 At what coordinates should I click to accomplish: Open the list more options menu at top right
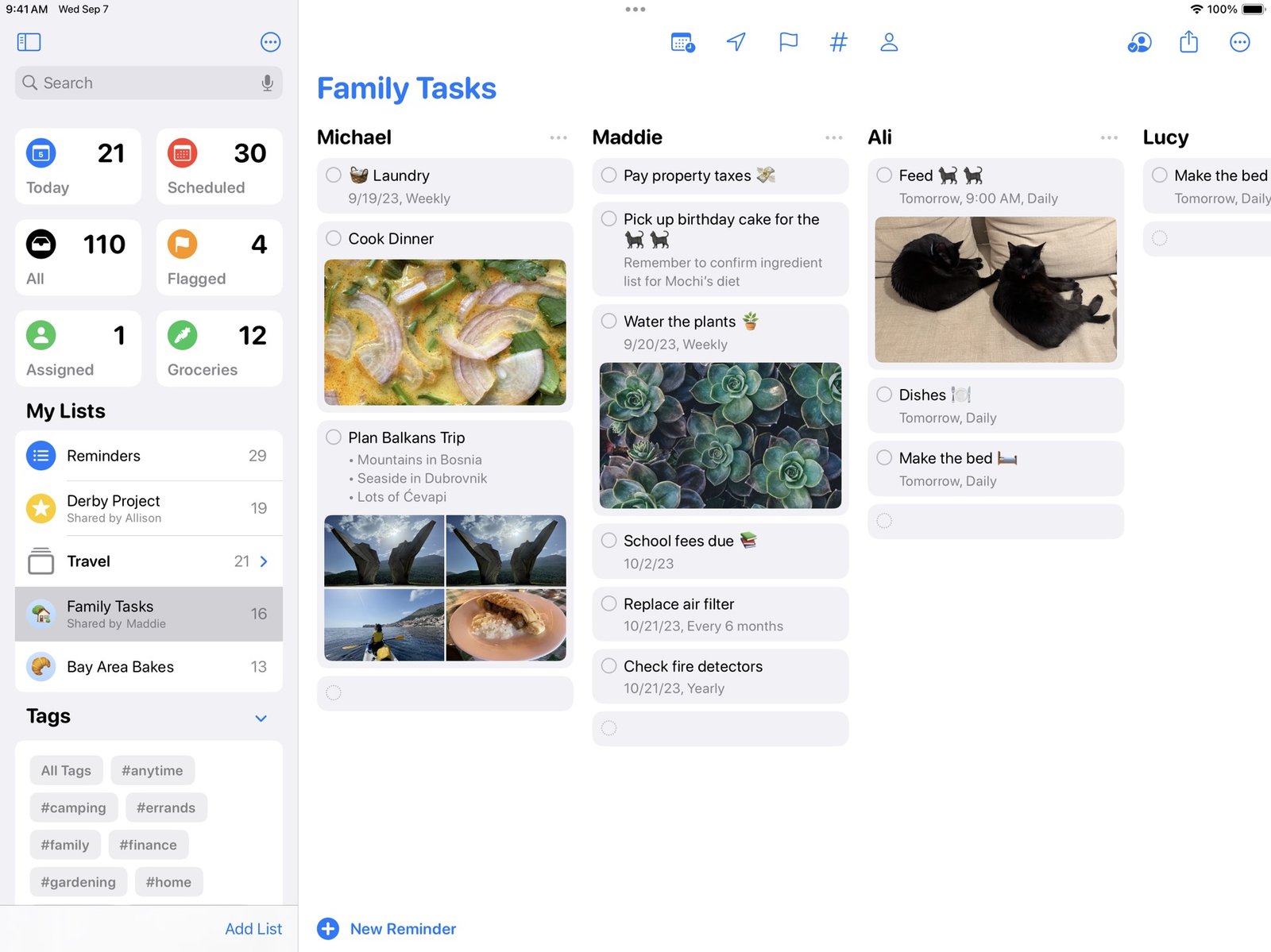1239,42
